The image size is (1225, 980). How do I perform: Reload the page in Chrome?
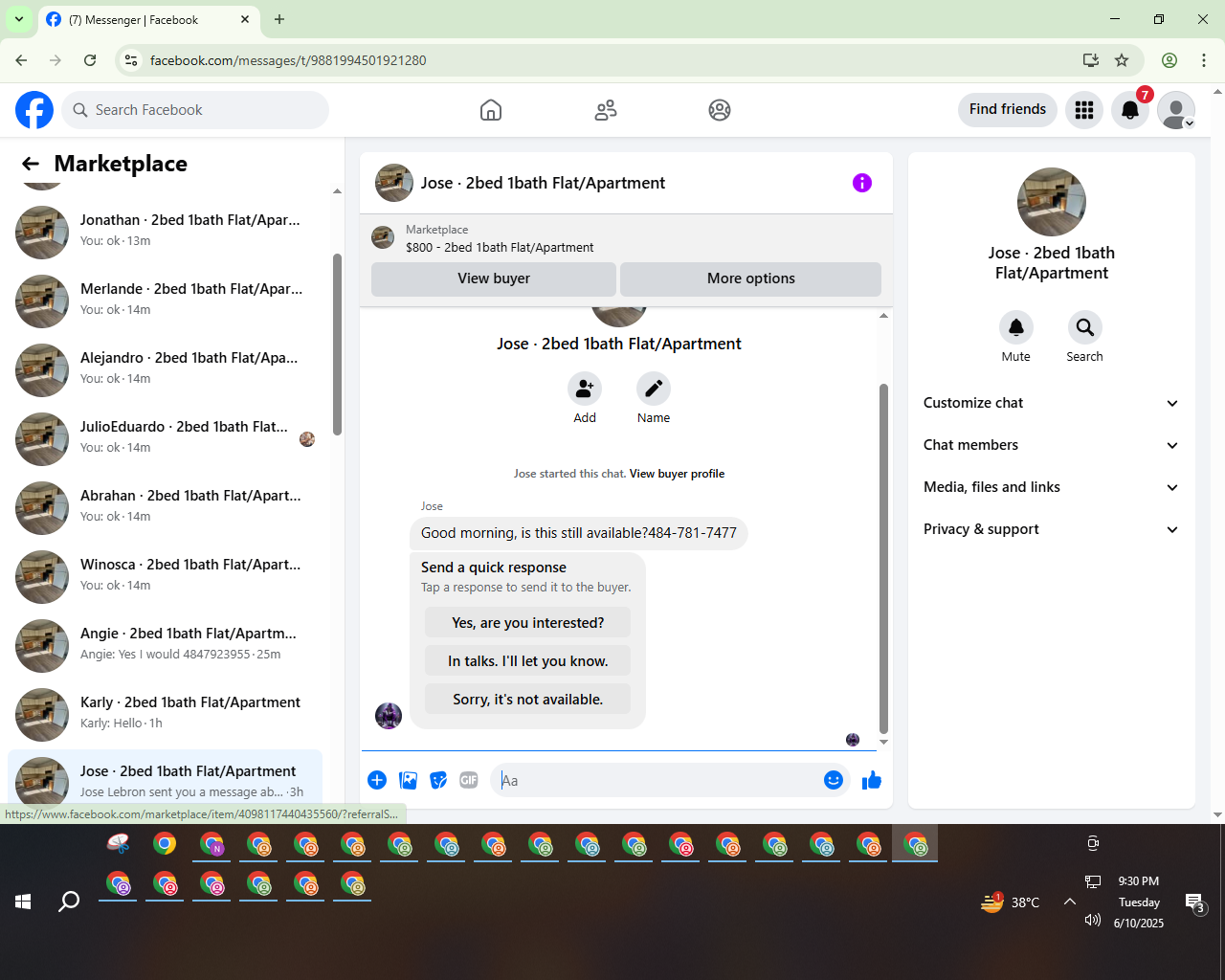pos(90,60)
